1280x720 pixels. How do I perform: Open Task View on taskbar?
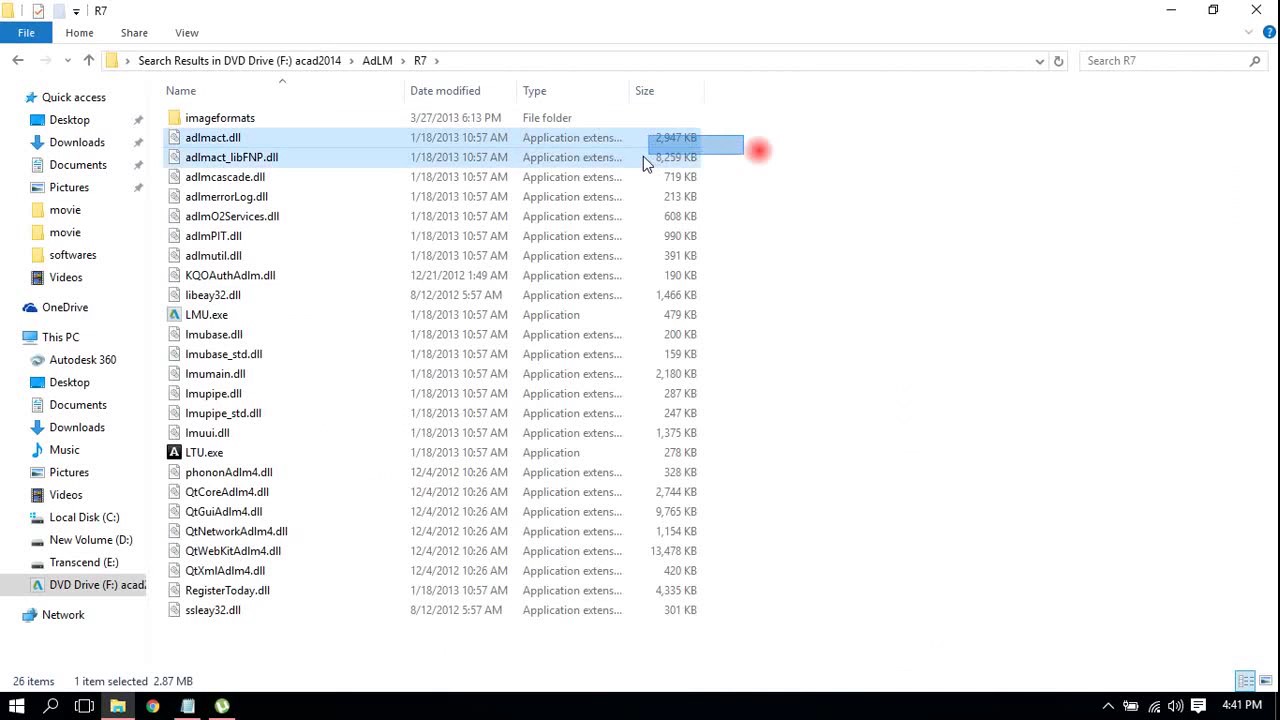click(84, 706)
